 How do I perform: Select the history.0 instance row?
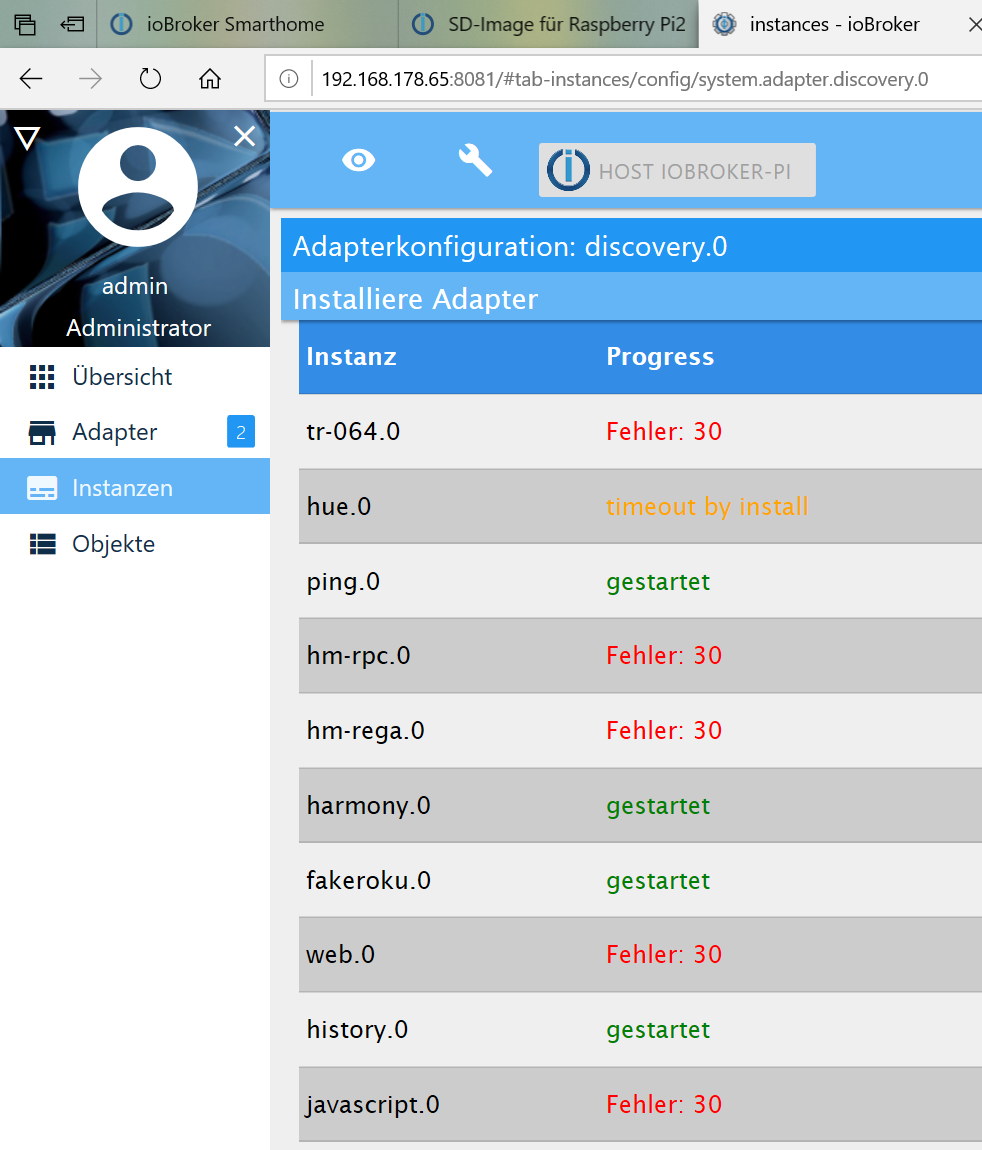(640, 1030)
